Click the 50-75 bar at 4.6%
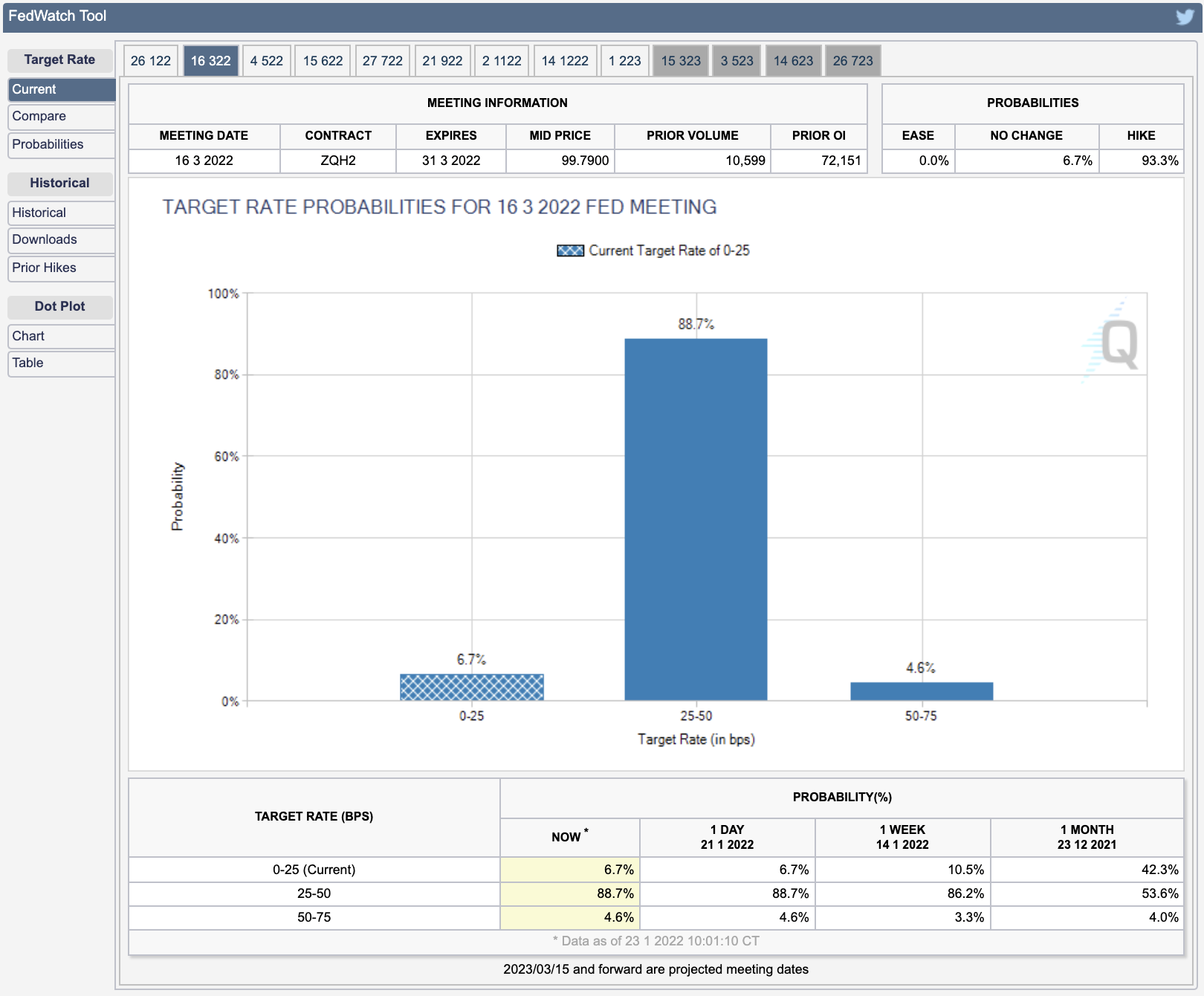The height and width of the screenshot is (996, 1204). pos(922,691)
